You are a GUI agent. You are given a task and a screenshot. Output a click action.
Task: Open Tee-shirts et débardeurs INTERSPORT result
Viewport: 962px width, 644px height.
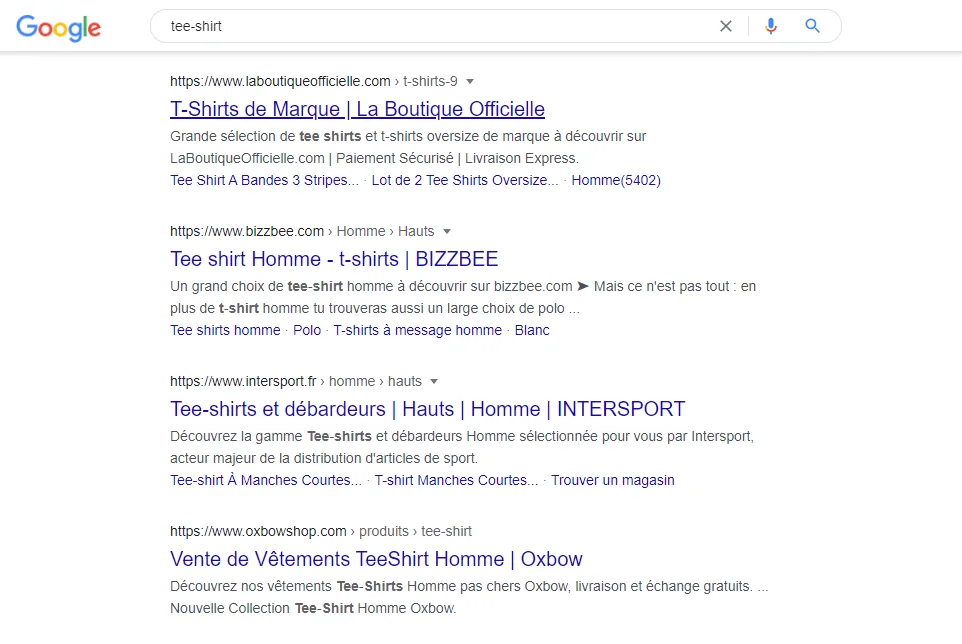coord(428,409)
